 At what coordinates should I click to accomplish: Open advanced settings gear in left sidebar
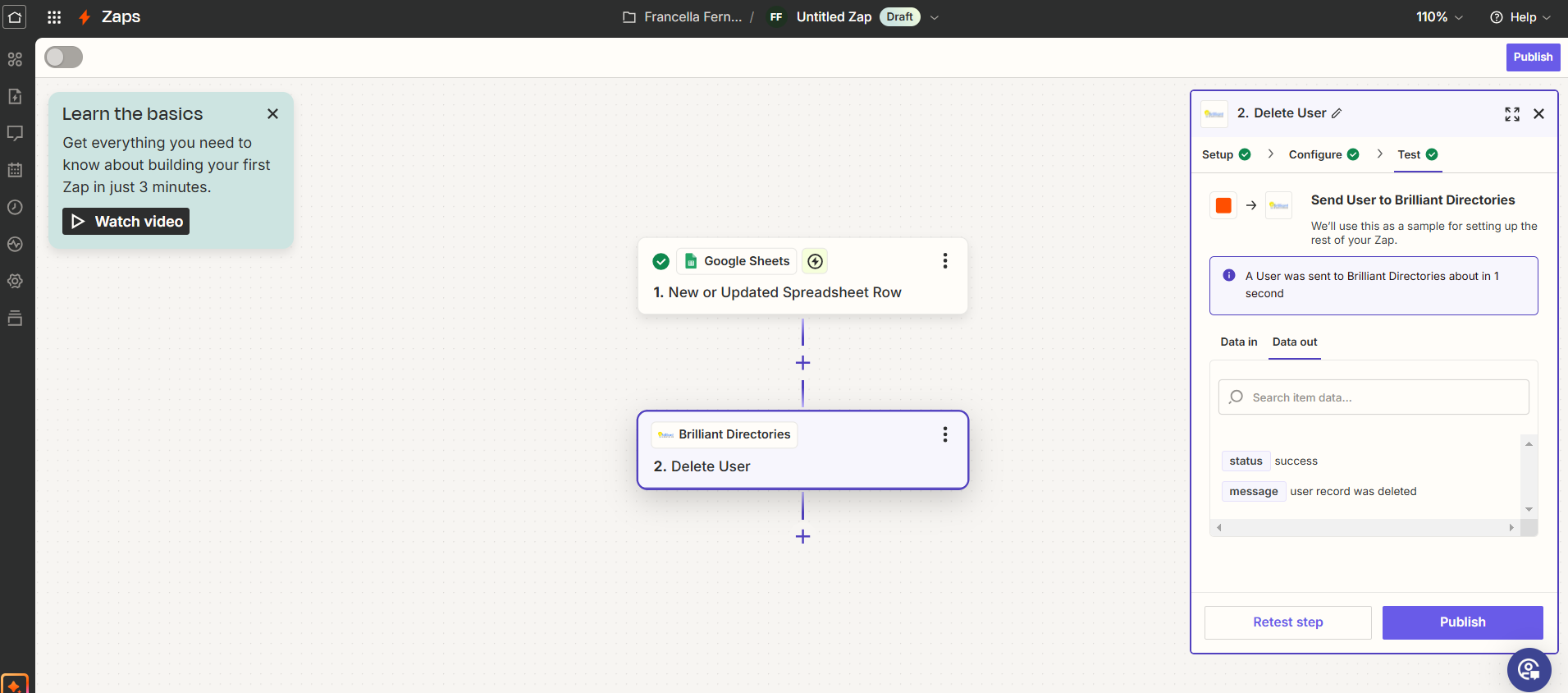[15, 281]
